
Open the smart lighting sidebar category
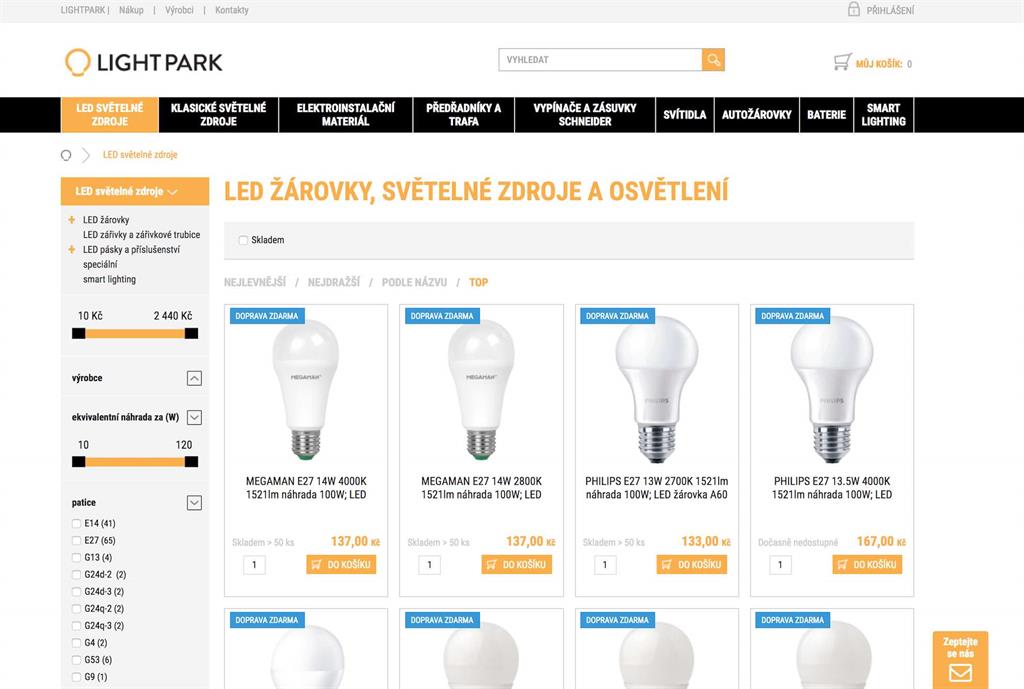tap(109, 280)
